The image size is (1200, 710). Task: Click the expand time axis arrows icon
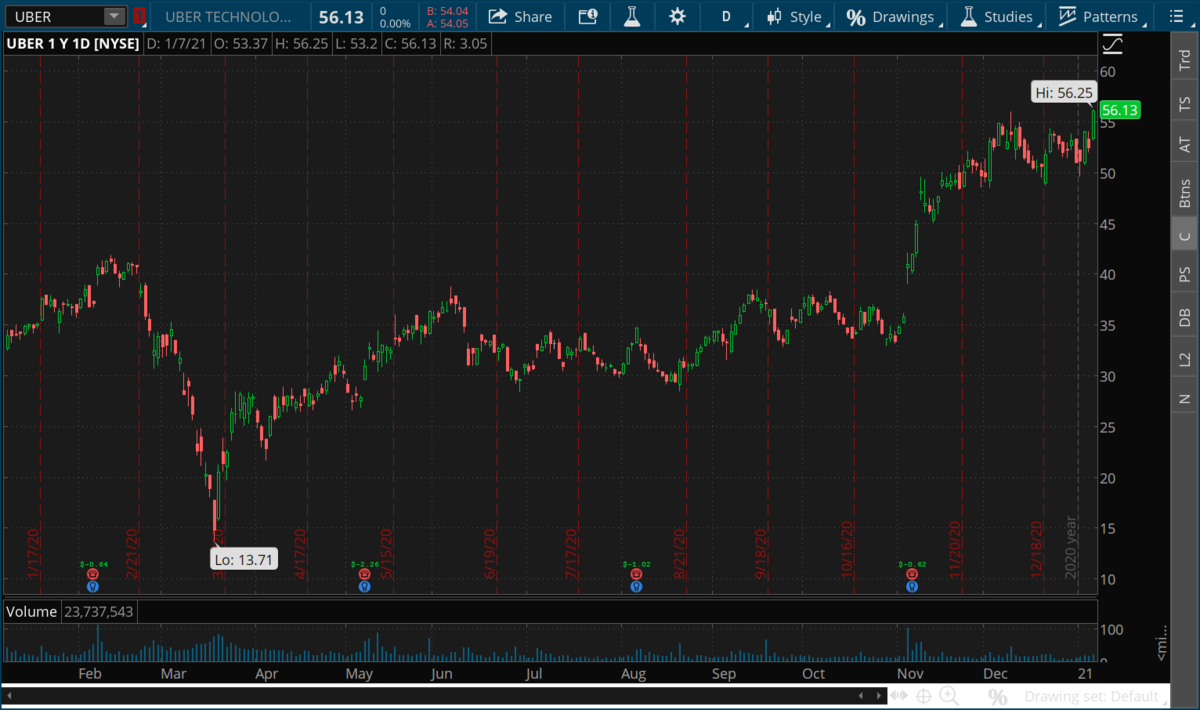tap(901, 696)
